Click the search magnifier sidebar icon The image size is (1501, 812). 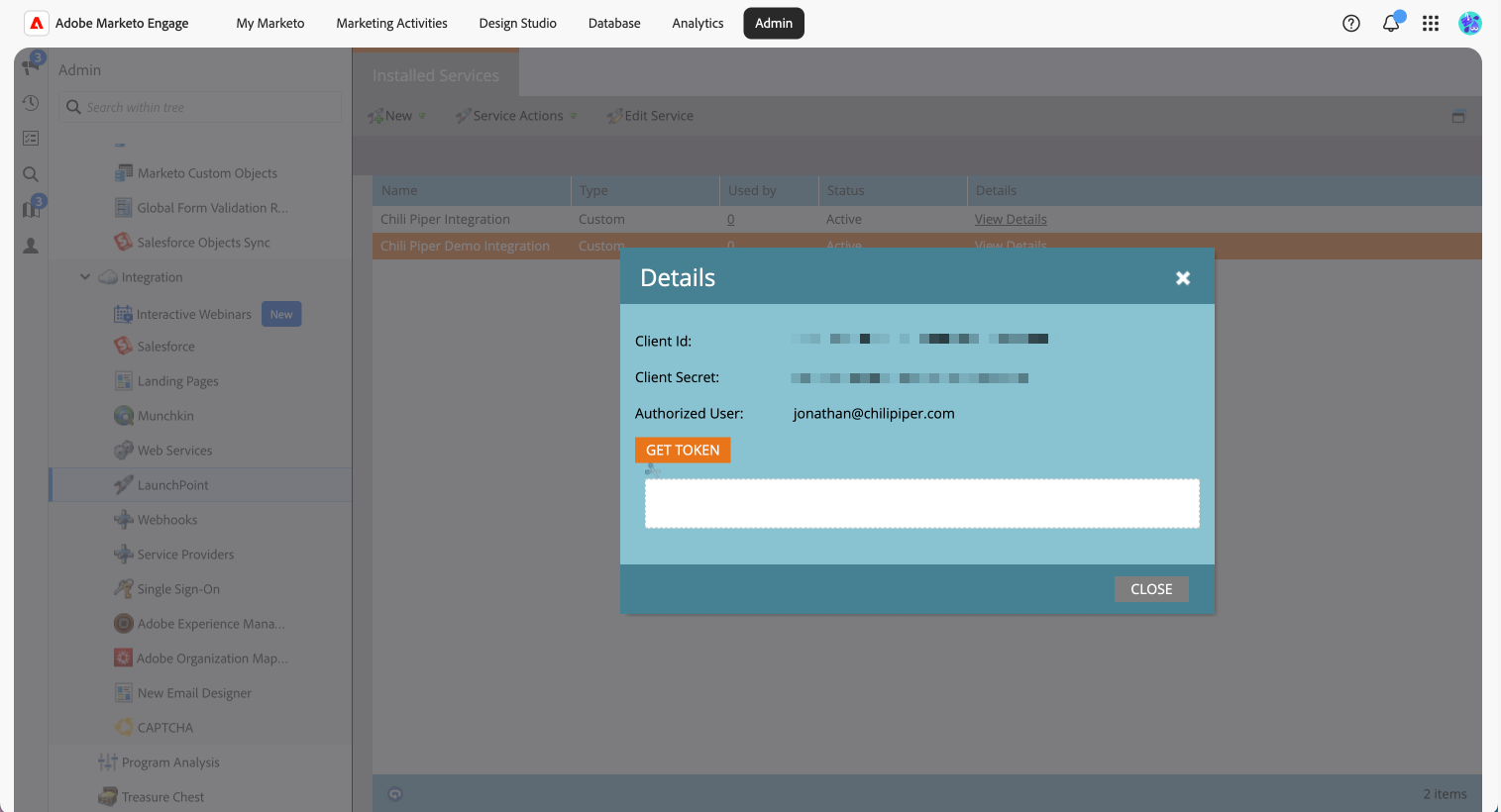click(31, 174)
